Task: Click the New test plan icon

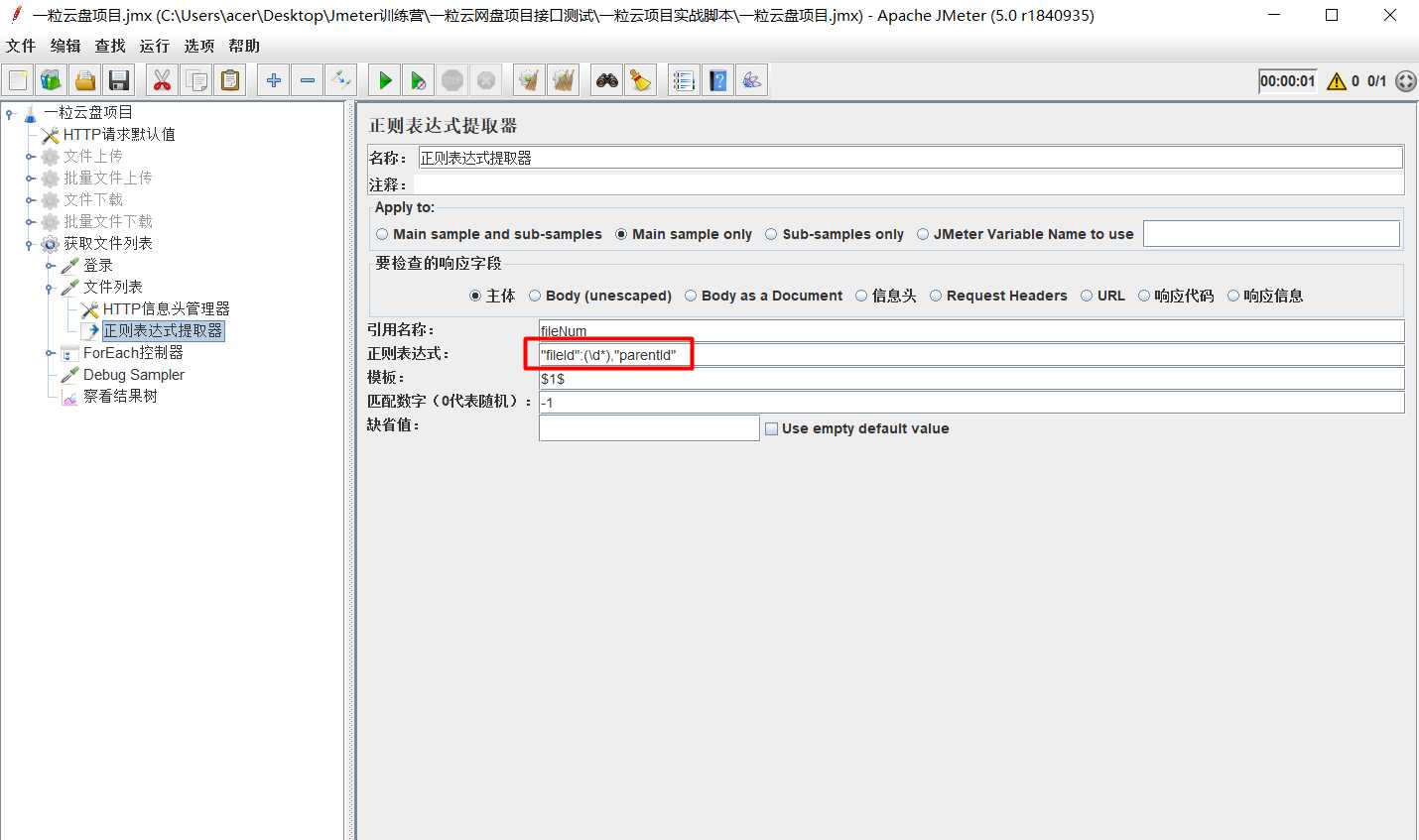Action: (18, 80)
